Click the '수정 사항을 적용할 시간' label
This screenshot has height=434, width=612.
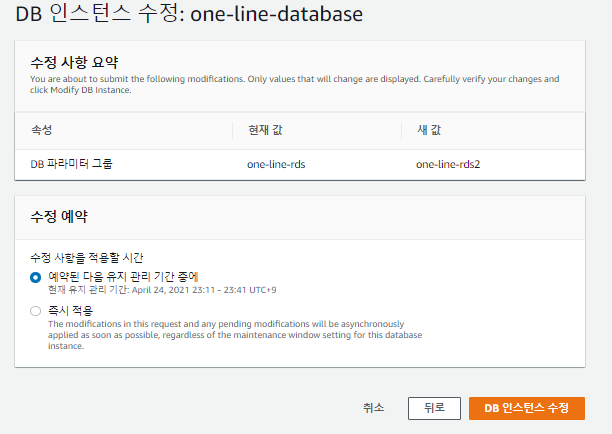pyautogui.click(x=87, y=258)
